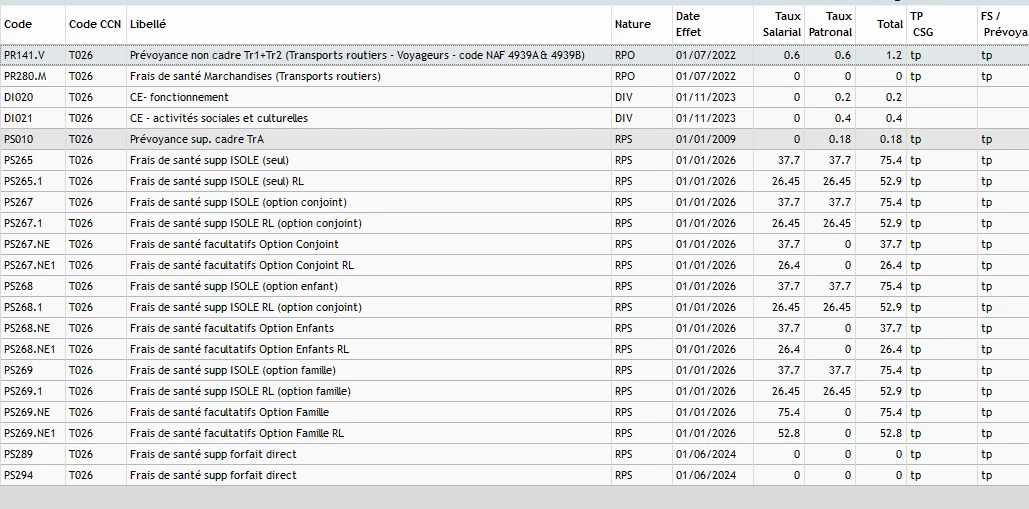Select the PR280.M Frais de santé Marchandises row

[255, 76]
